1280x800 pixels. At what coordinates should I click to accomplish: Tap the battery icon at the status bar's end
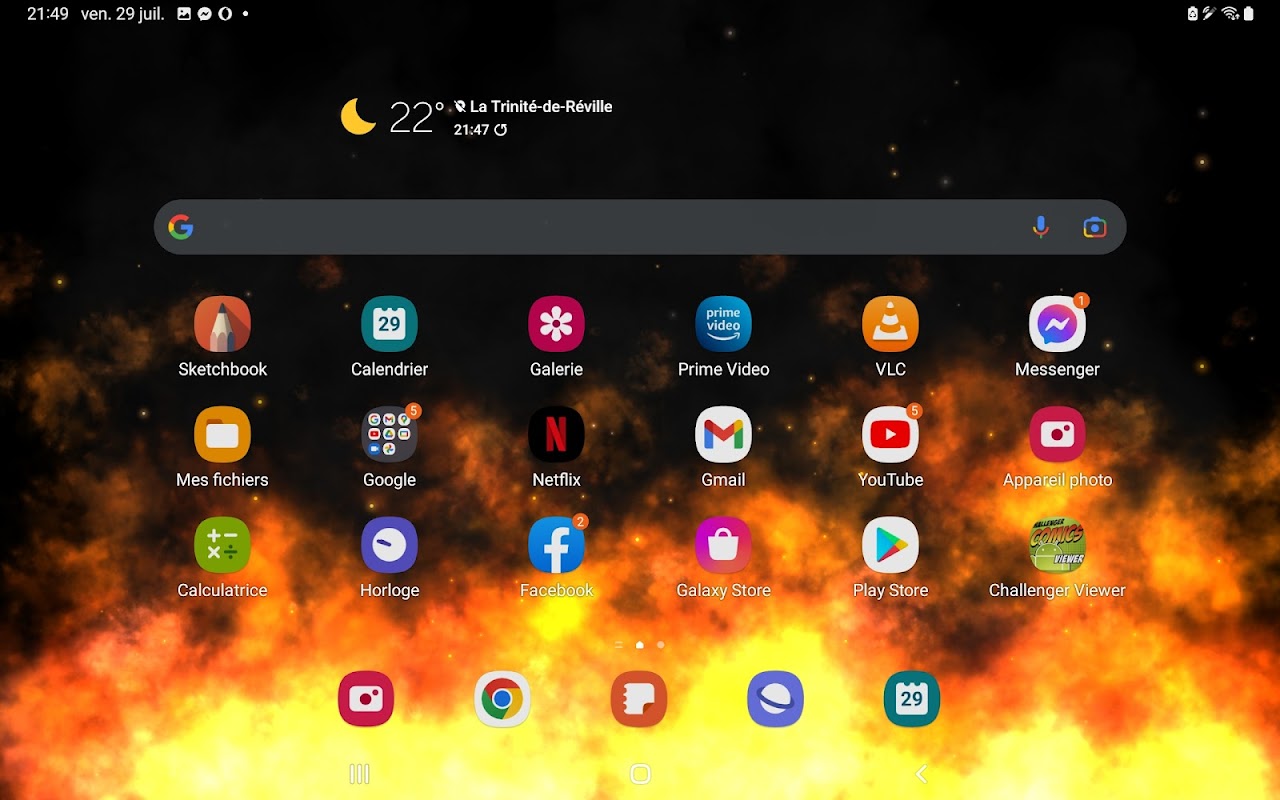(1249, 14)
